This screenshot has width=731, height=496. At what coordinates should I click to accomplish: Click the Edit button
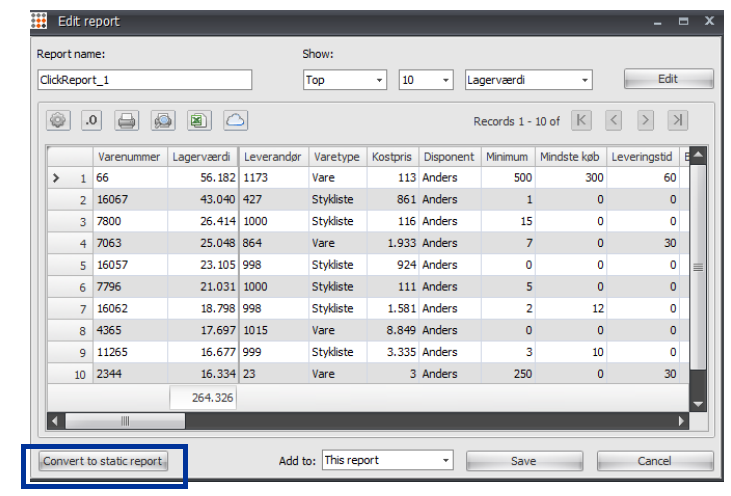tap(669, 79)
